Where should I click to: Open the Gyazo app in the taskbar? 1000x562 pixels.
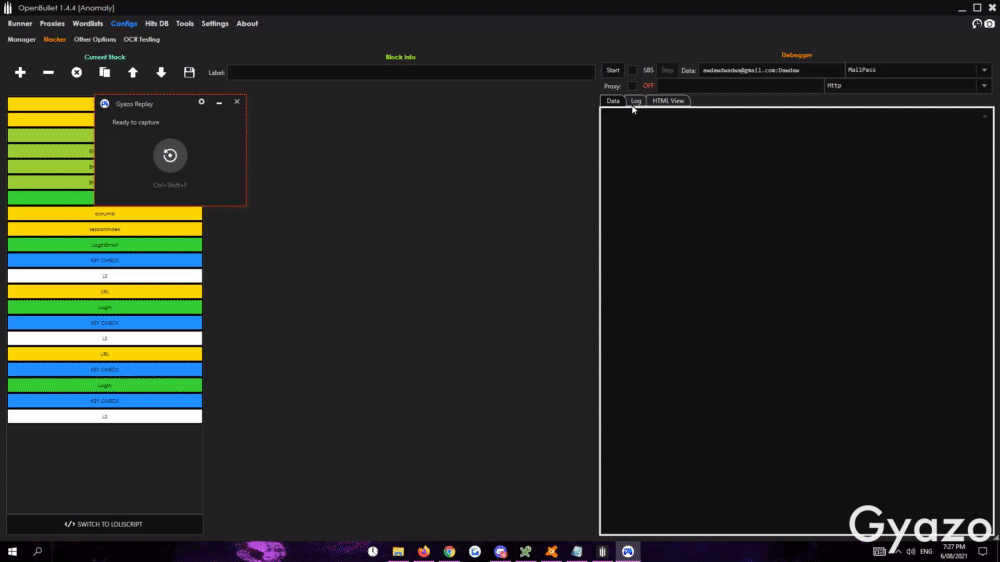(x=628, y=551)
